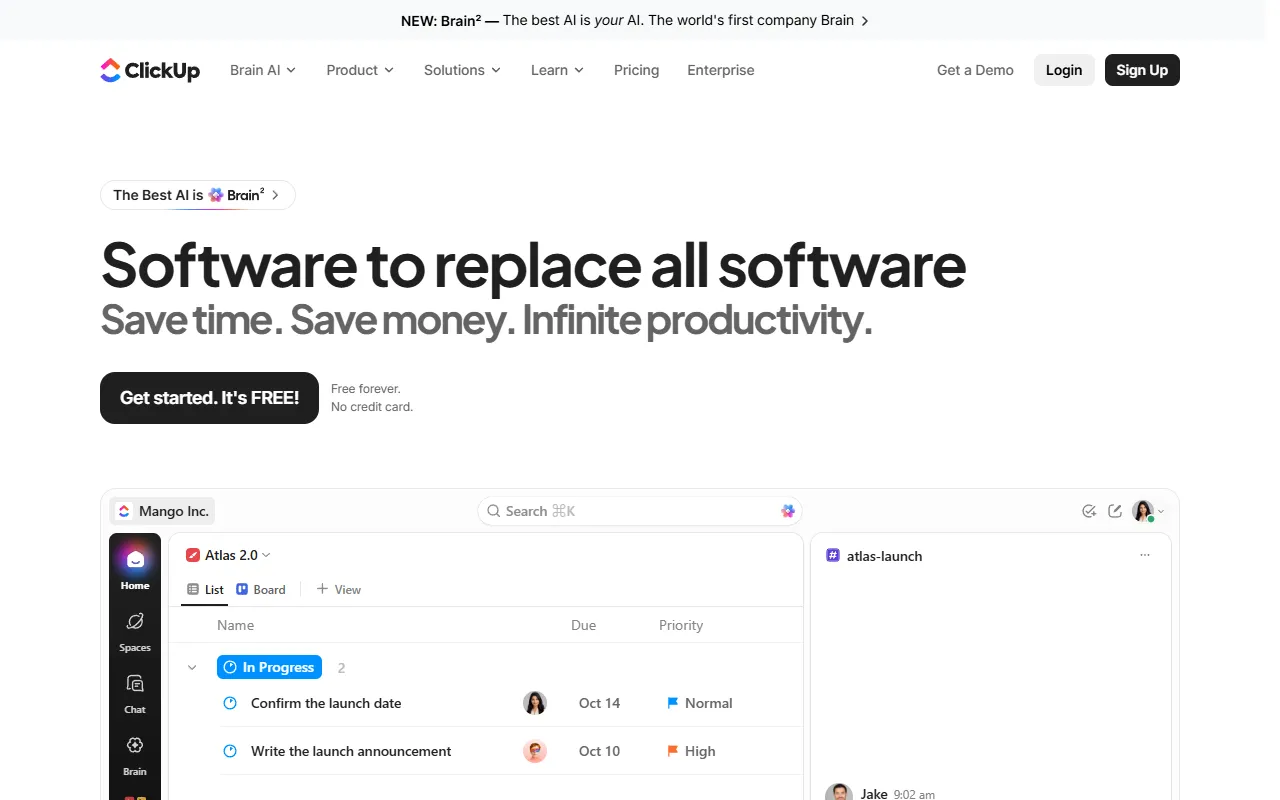Expand the Learn menu

click(x=557, y=70)
